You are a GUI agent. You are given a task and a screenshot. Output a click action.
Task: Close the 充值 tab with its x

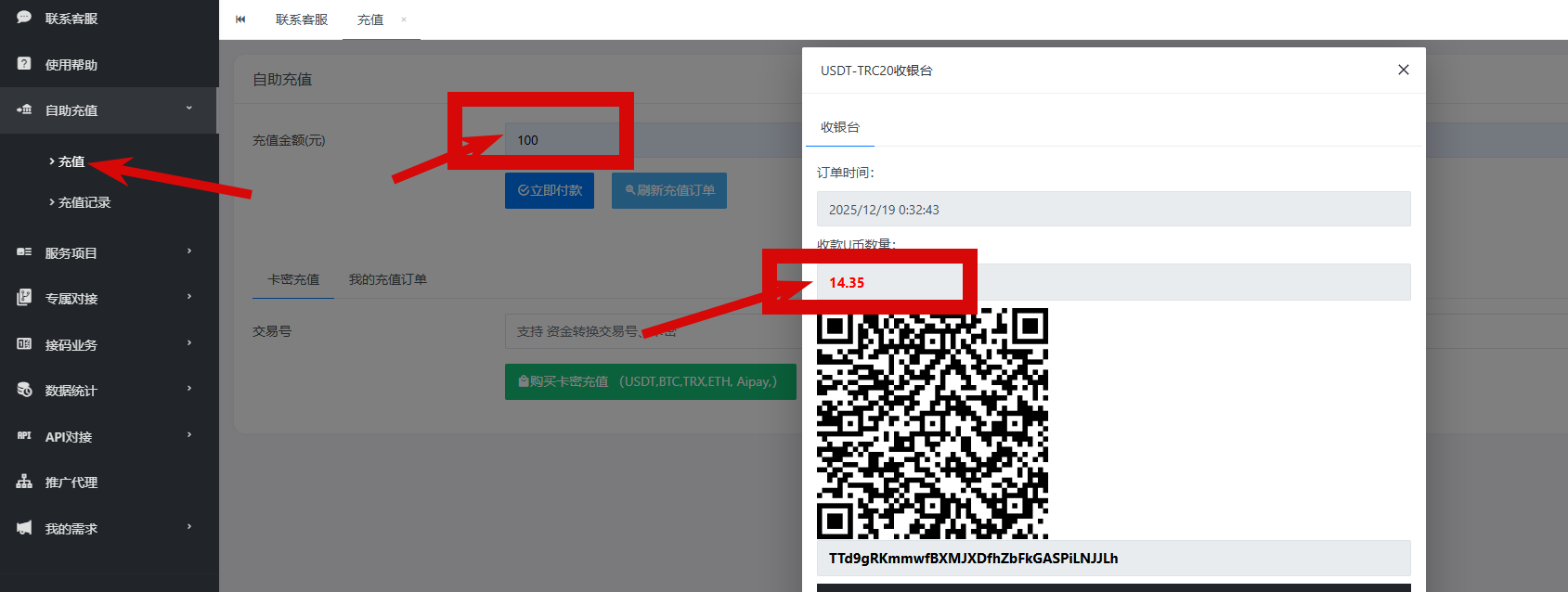[404, 19]
